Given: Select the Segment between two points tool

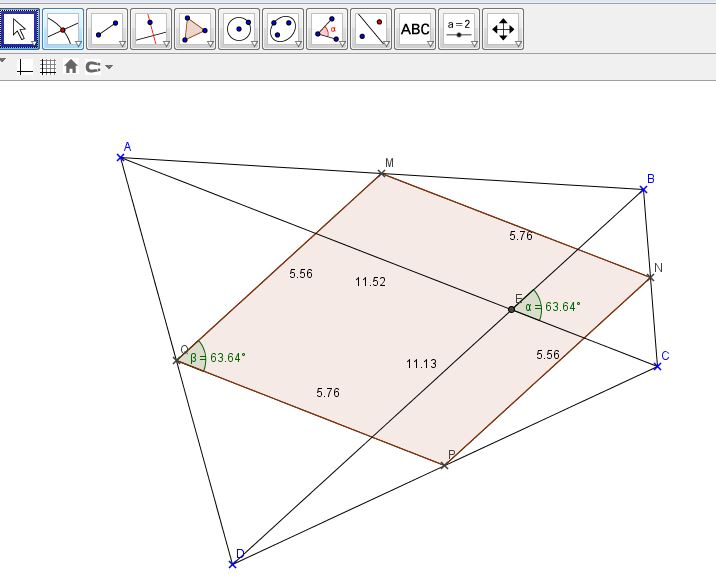Looking at the screenshot, I should click(x=107, y=29).
